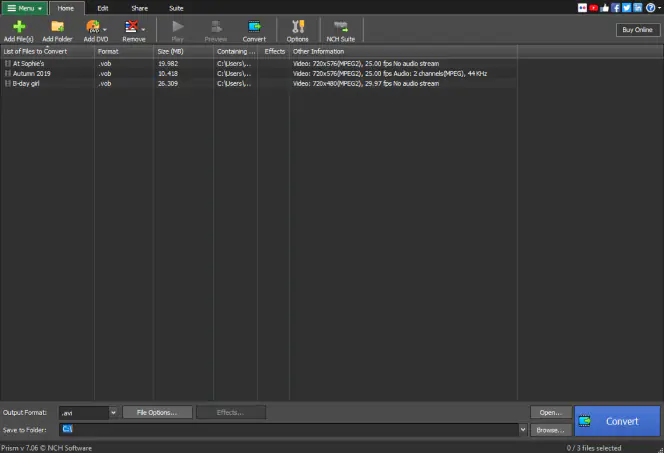Expand the Output Format combo box
The width and height of the screenshot is (664, 453).
[x=113, y=412]
